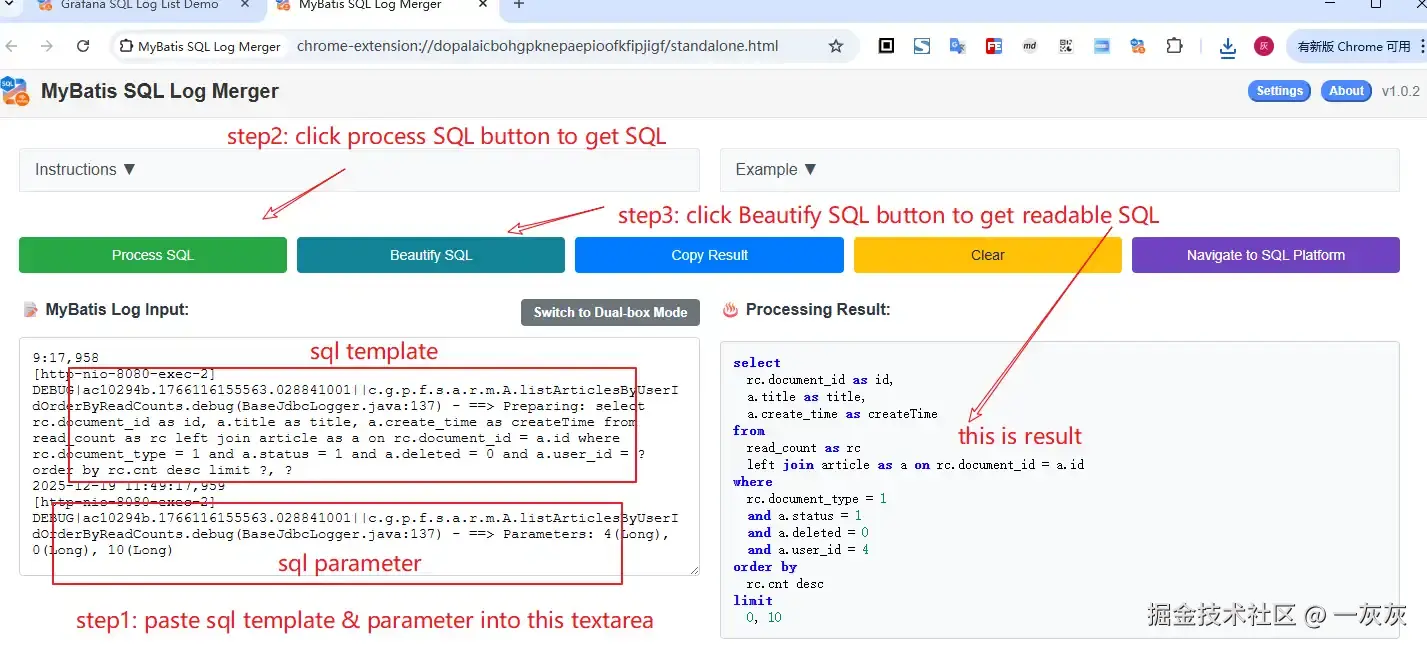Click the v1.0.2 version label
Viewport: 1427px width, 648px height.
click(x=1400, y=91)
